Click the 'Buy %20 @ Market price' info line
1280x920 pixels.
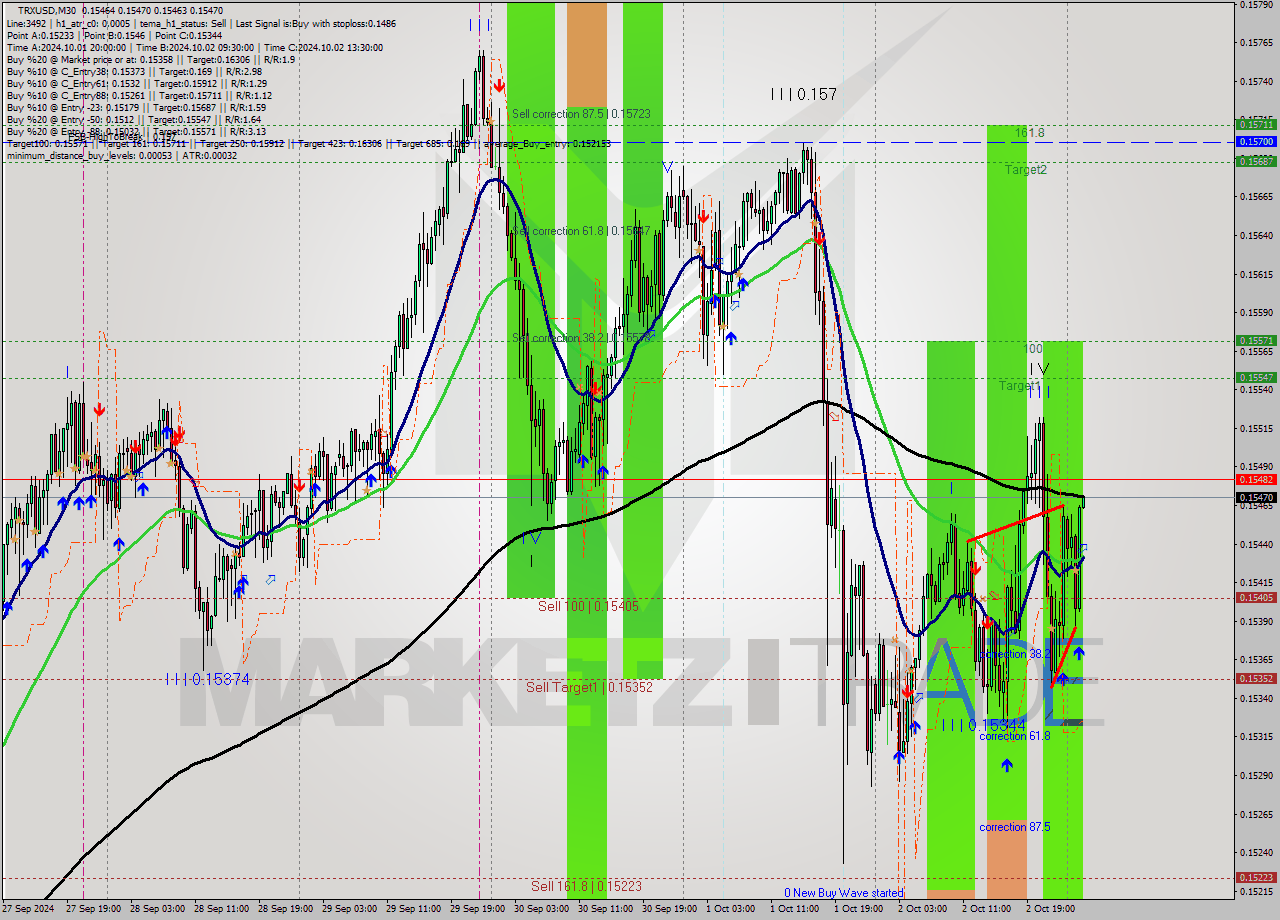(150, 60)
